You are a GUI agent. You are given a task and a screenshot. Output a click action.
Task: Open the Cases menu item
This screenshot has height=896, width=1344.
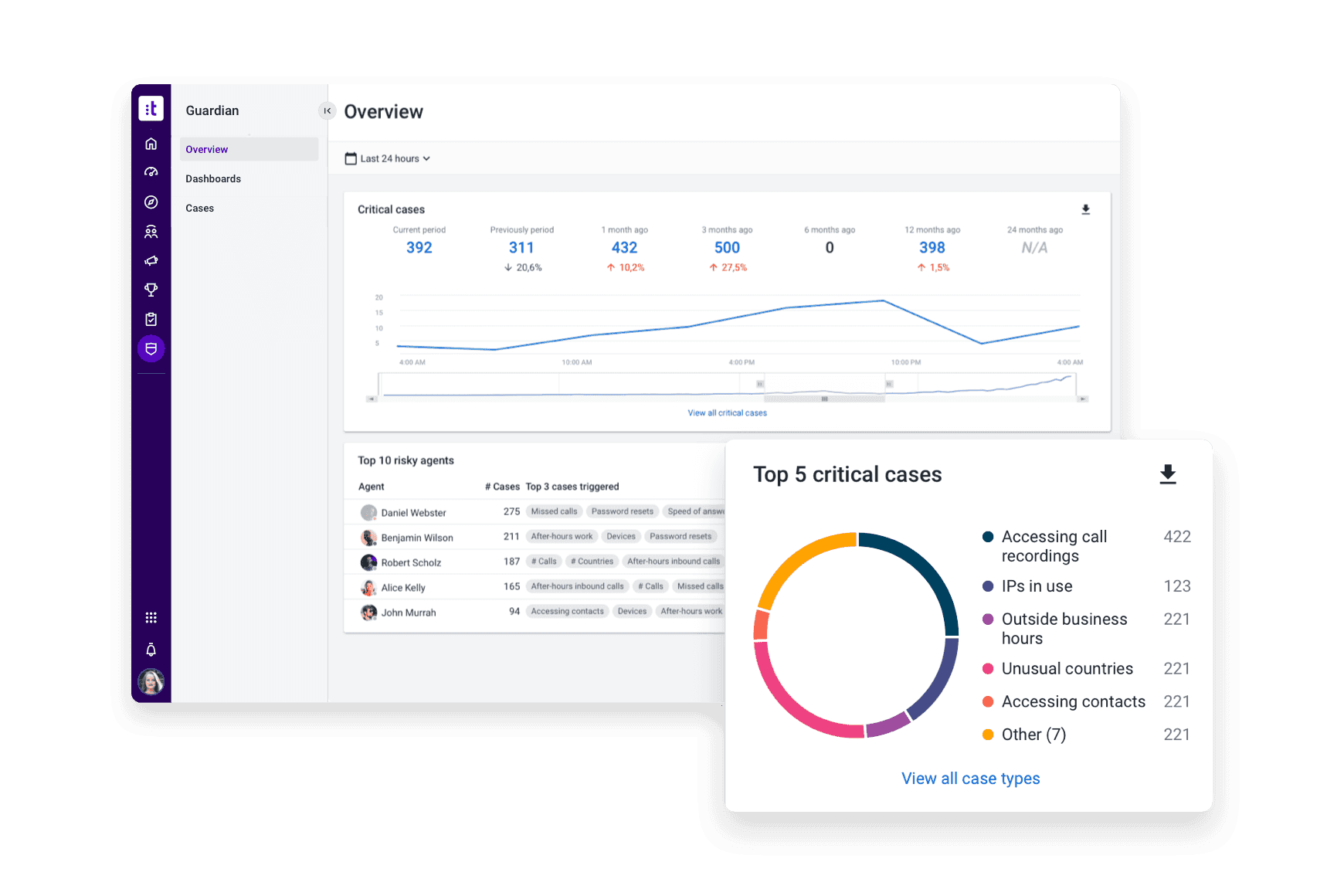coord(200,209)
